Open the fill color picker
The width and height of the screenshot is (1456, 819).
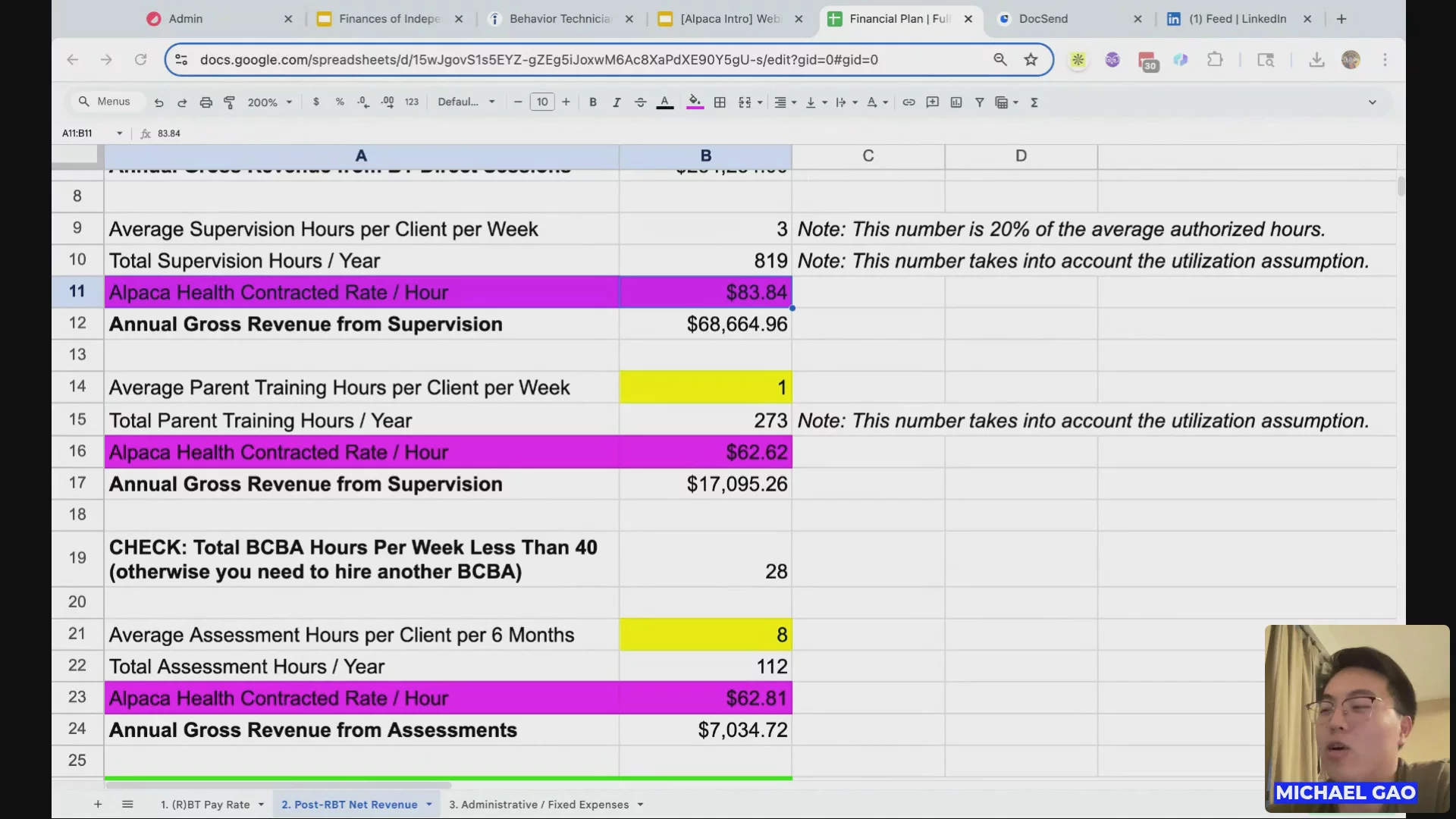pos(695,102)
